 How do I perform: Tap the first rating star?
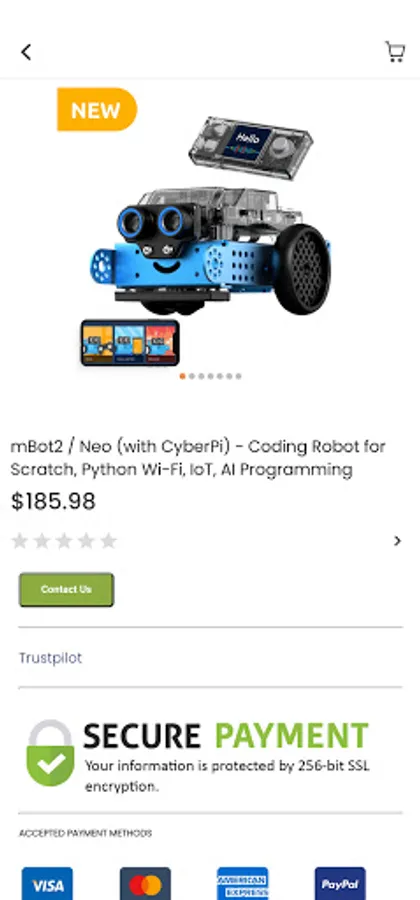(20, 541)
